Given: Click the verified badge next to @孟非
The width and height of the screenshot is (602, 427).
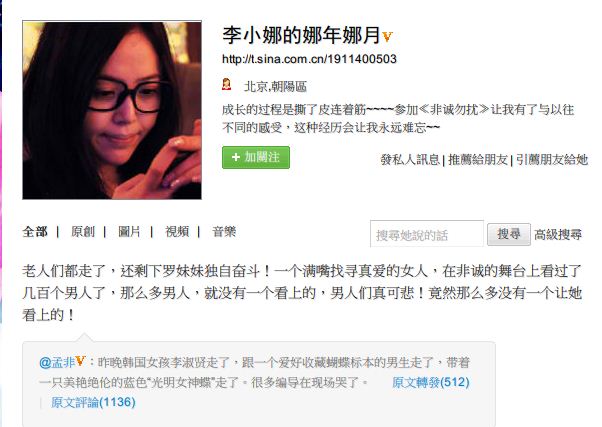Looking at the screenshot, I should point(80,361).
